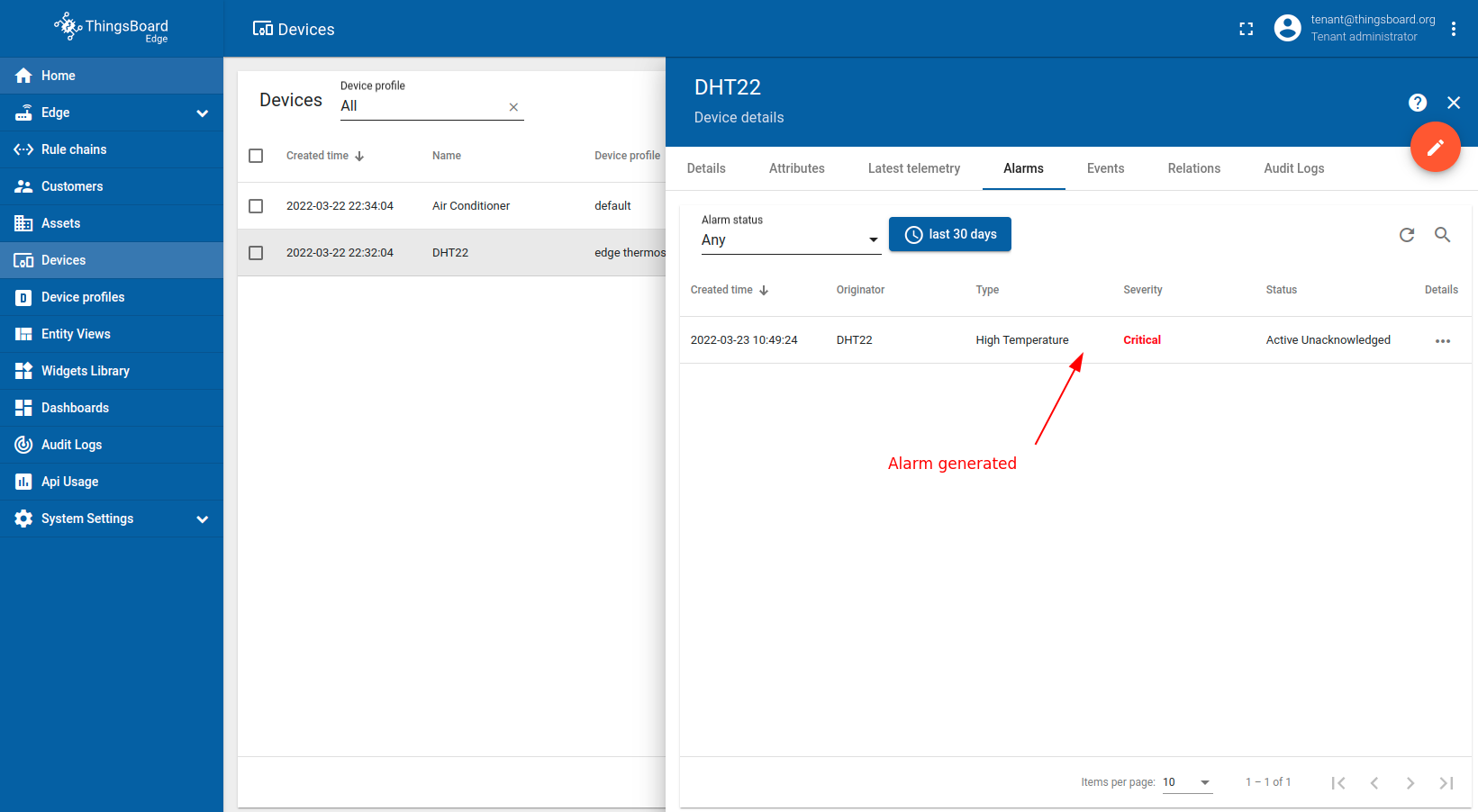Image resolution: width=1478 pixels, height=812 pixels.
Task: Open the Latest telemetry tab
Action: [914, 168]
